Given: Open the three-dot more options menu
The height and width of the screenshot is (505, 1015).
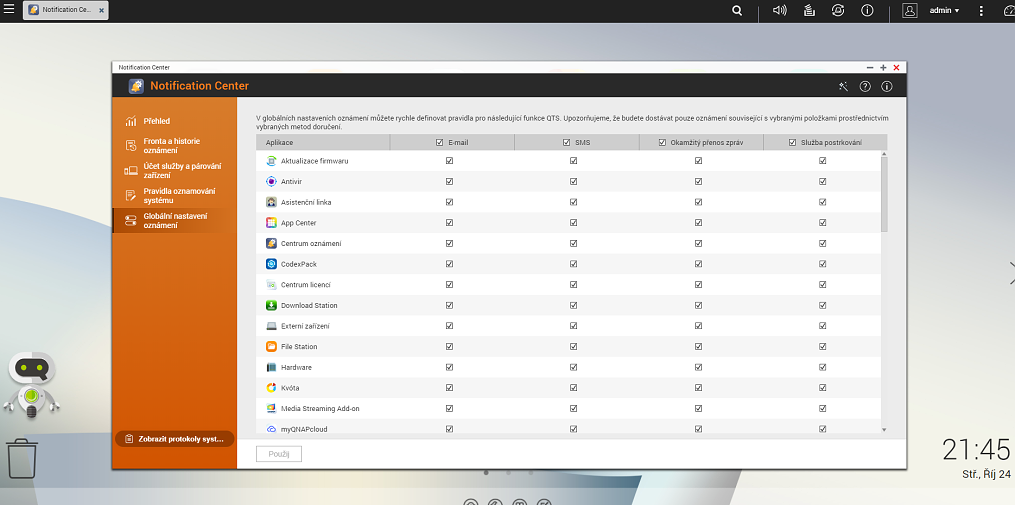Looking at the screenshot, I should coord(981,10).
